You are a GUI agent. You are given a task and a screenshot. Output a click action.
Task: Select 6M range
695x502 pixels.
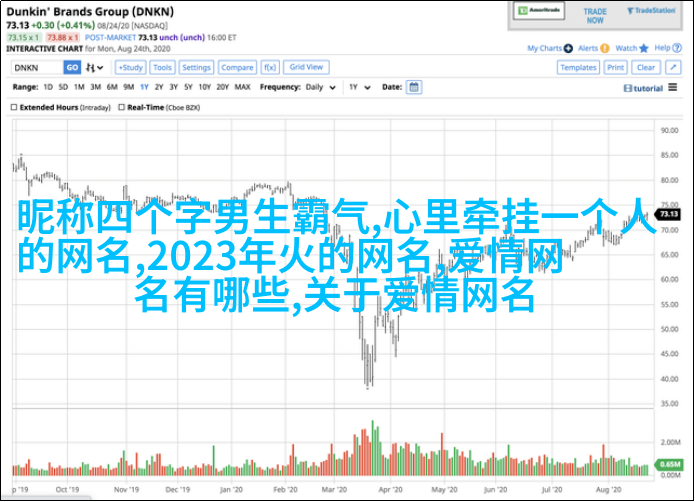[112, 87]
